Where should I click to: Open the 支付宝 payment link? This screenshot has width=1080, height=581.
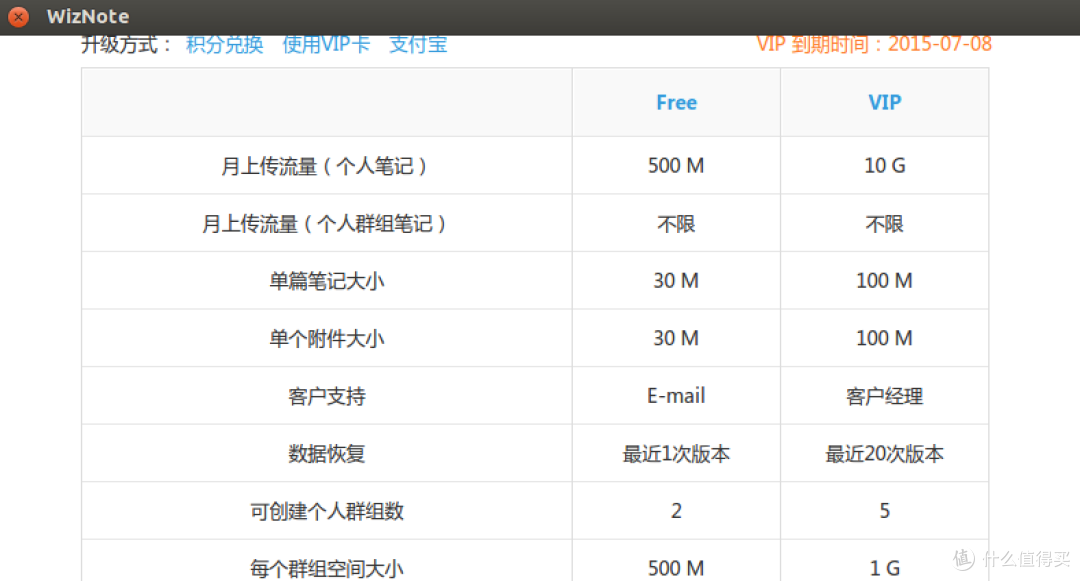click(x=418, y=45)
